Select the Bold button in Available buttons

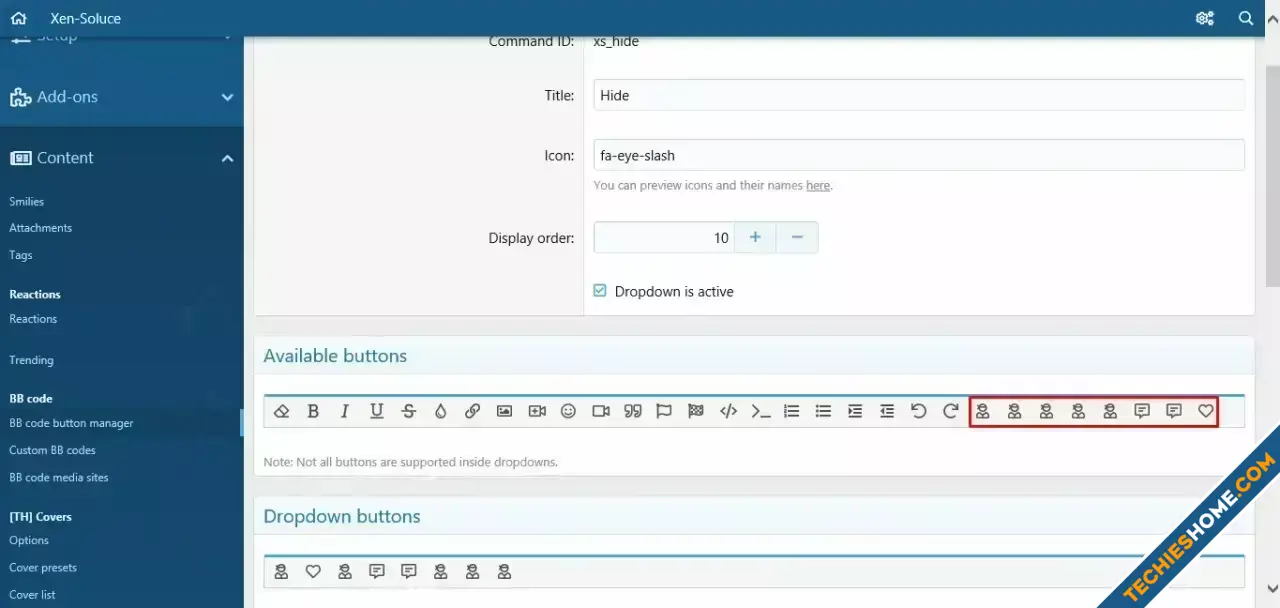click(x=313, y=411)
